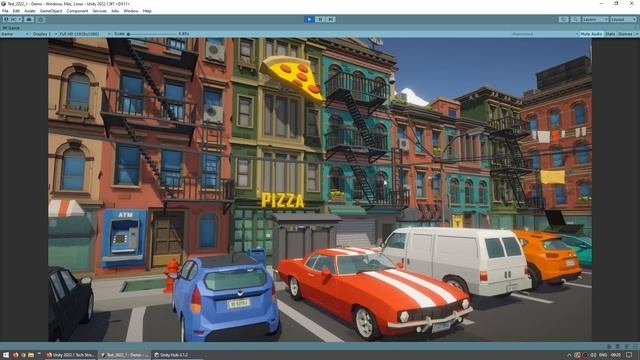Click the ENG language indicator in the tray
640x360 pixels.
pyautogui.click(x=603, y=355)
